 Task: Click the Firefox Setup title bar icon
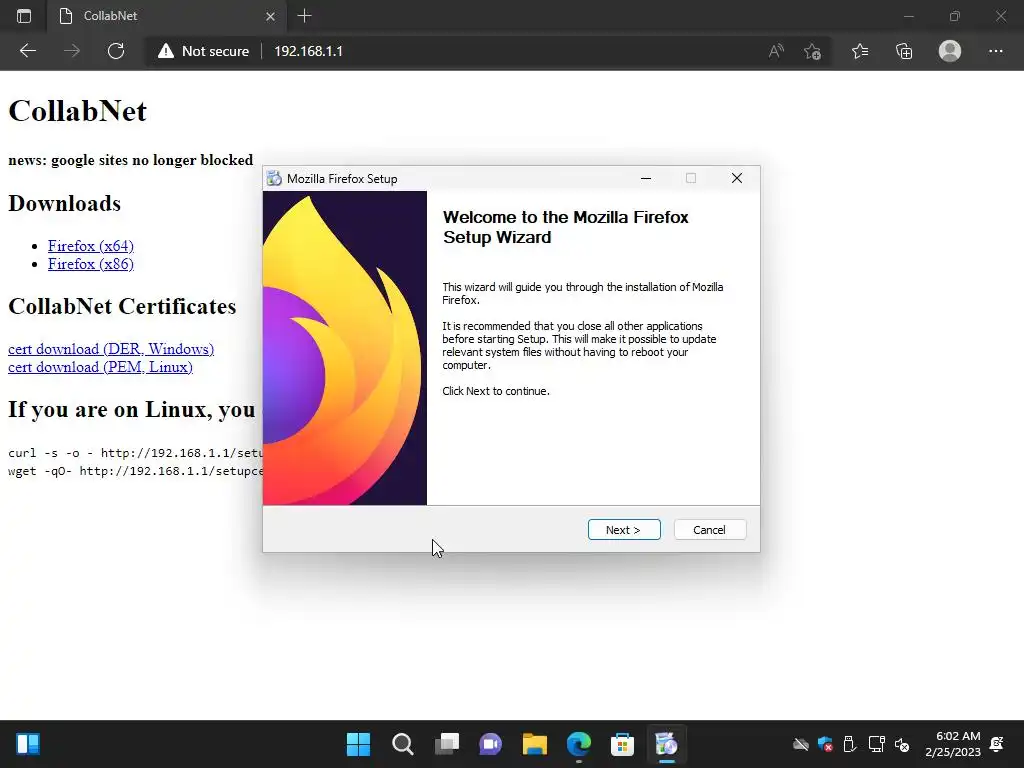tap(274, 178)
